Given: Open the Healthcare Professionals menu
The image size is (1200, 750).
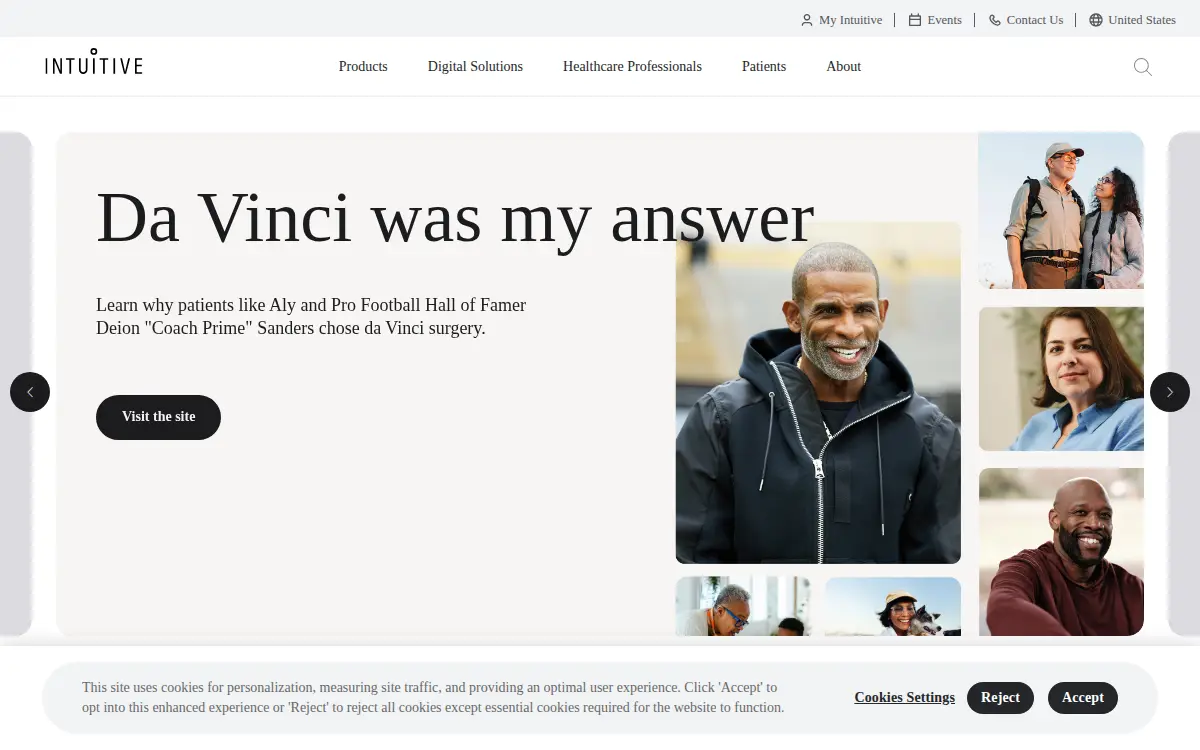Looking at the screenshot, I should coord(632,67).
